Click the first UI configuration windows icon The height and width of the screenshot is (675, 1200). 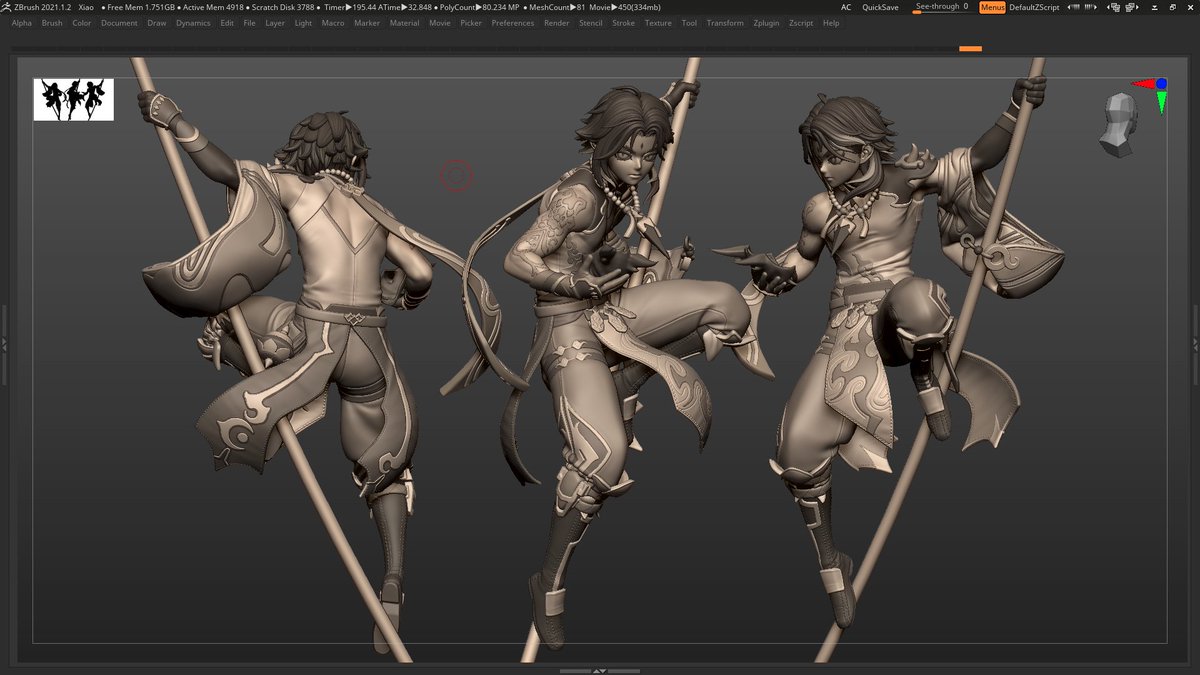tap(1114, 7)
